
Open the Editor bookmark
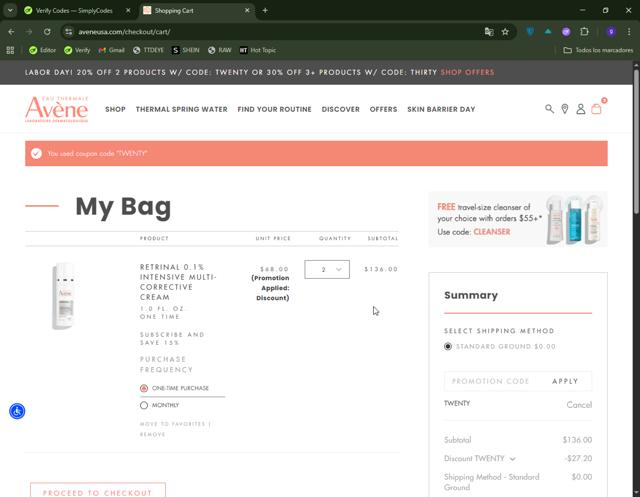[42, 50]
